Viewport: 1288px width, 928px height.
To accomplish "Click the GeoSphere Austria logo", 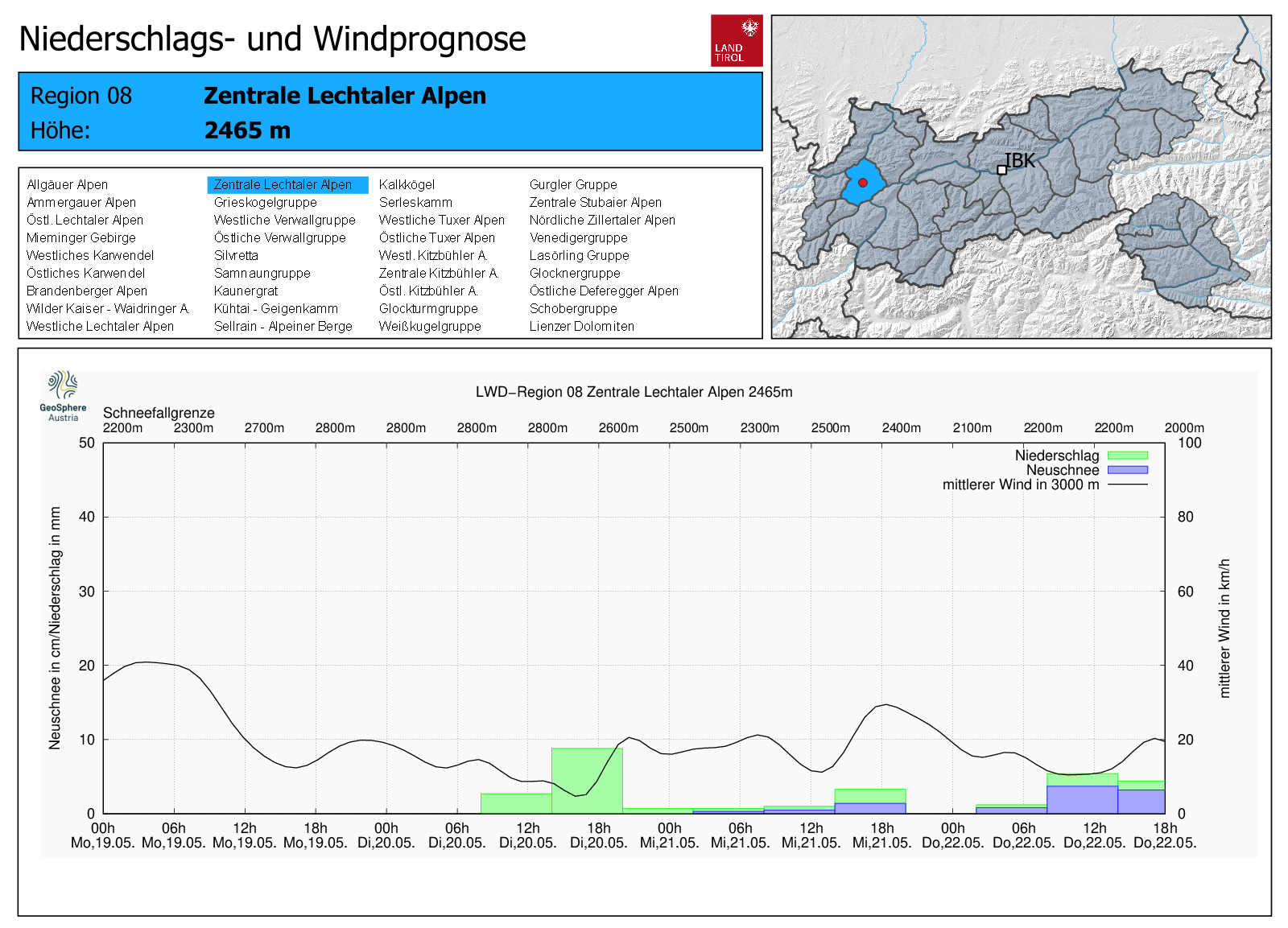I will (63, 395).
